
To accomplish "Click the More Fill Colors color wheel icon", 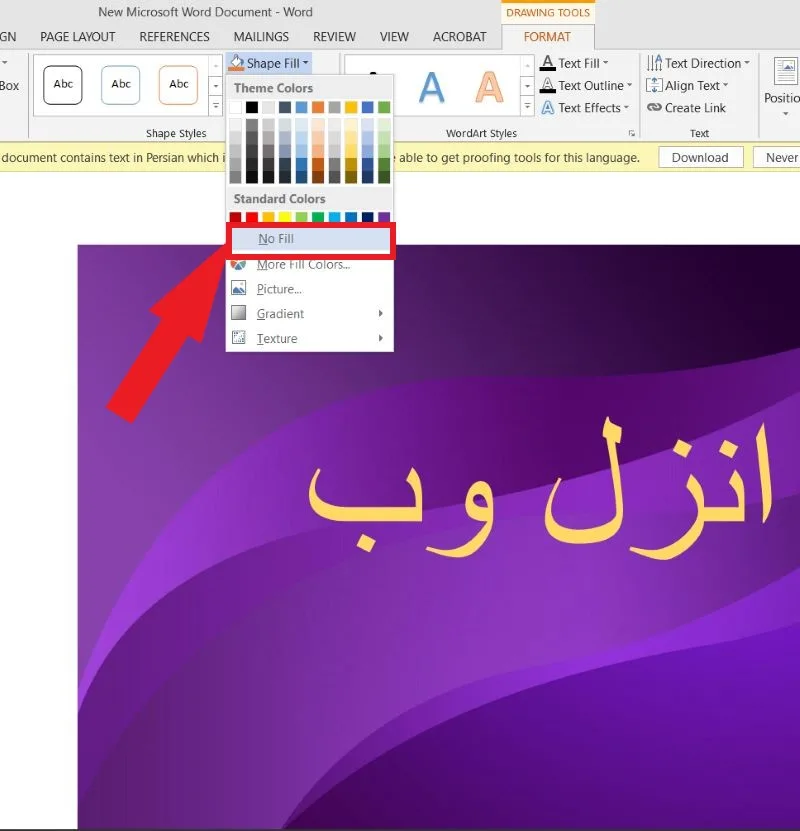I will [x=238, y=264].
